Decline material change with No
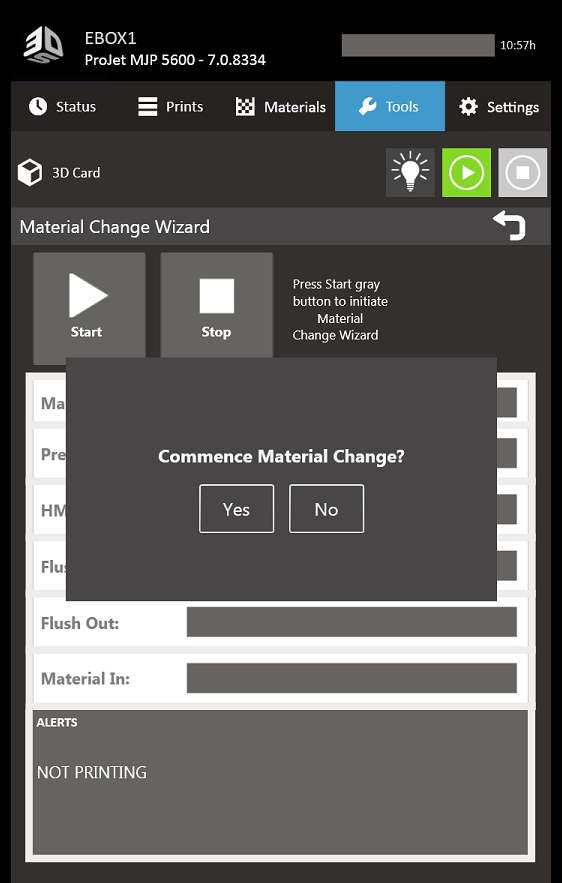Viewport: 562px width, 883px height. tap(327, 509)
